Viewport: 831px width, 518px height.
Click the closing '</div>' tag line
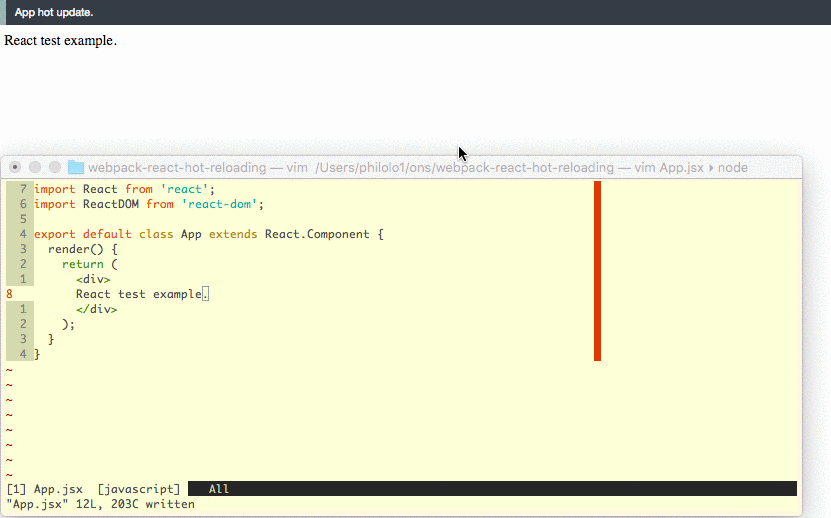tap(96, 309)
